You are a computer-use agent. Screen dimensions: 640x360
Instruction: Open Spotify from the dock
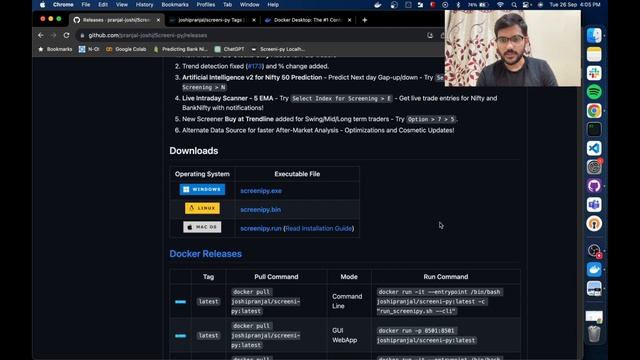click(594, 92)
